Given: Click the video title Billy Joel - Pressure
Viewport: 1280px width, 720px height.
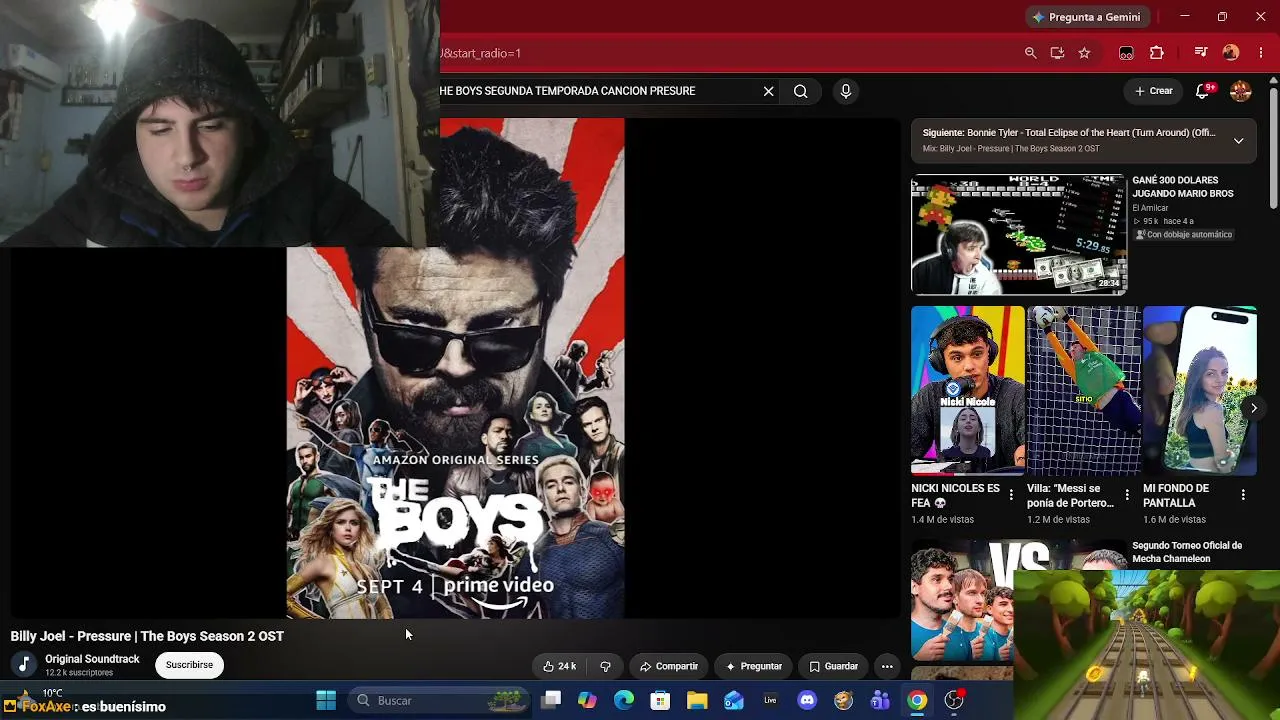Looking at the screenshot, I should tap(147, 636).
